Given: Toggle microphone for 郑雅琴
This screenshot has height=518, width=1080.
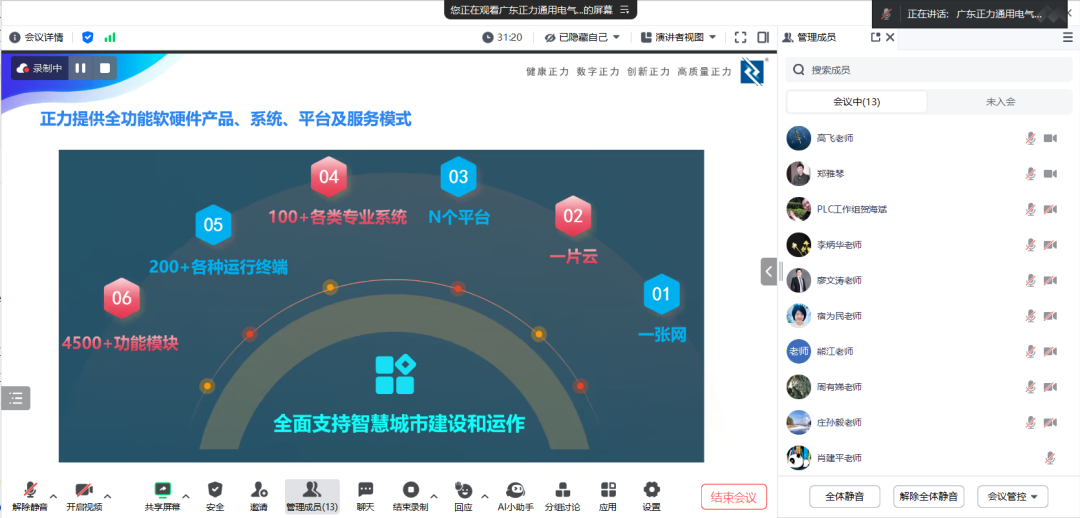Looking at the screenshot, I should (1030, 174).
